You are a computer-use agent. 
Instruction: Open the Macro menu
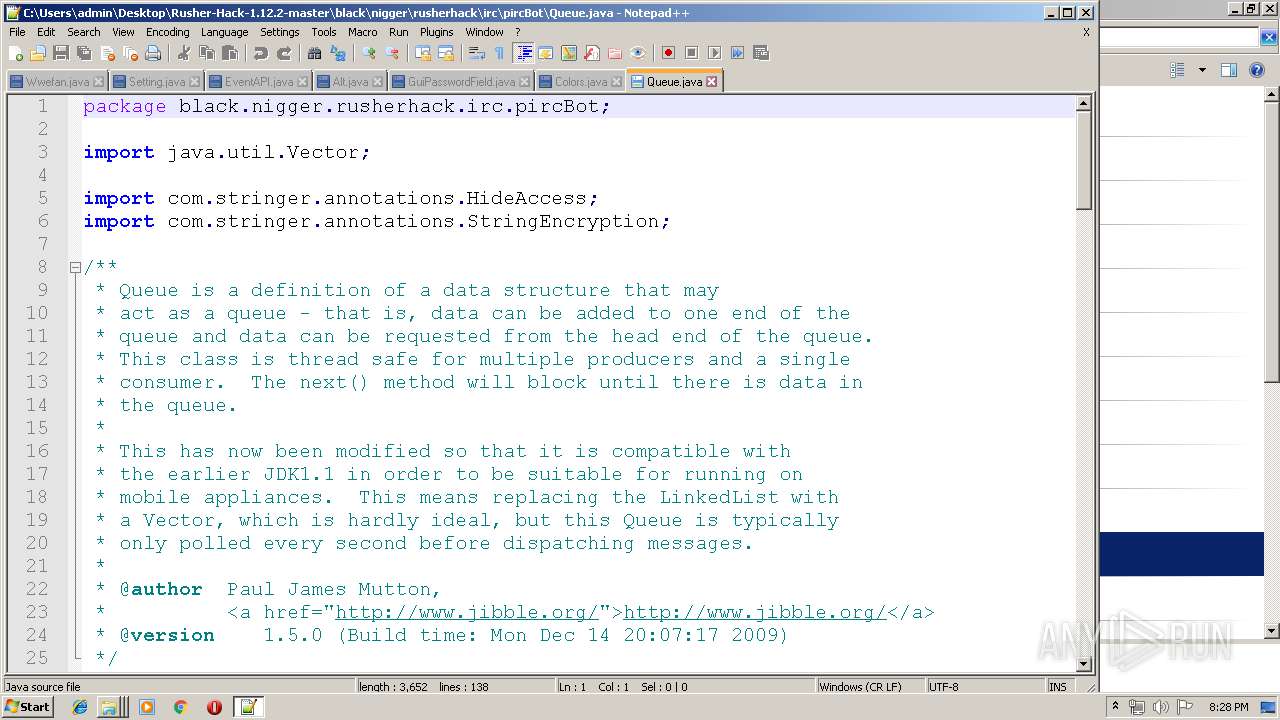click(x=363, y=32)
